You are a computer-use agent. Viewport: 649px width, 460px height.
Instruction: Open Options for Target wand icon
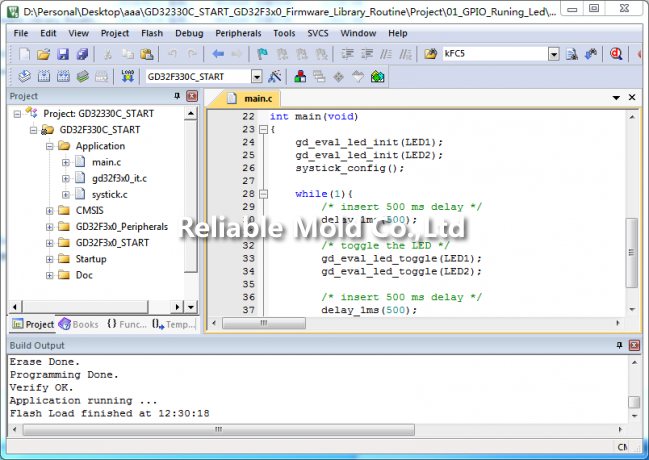point(274,76)
